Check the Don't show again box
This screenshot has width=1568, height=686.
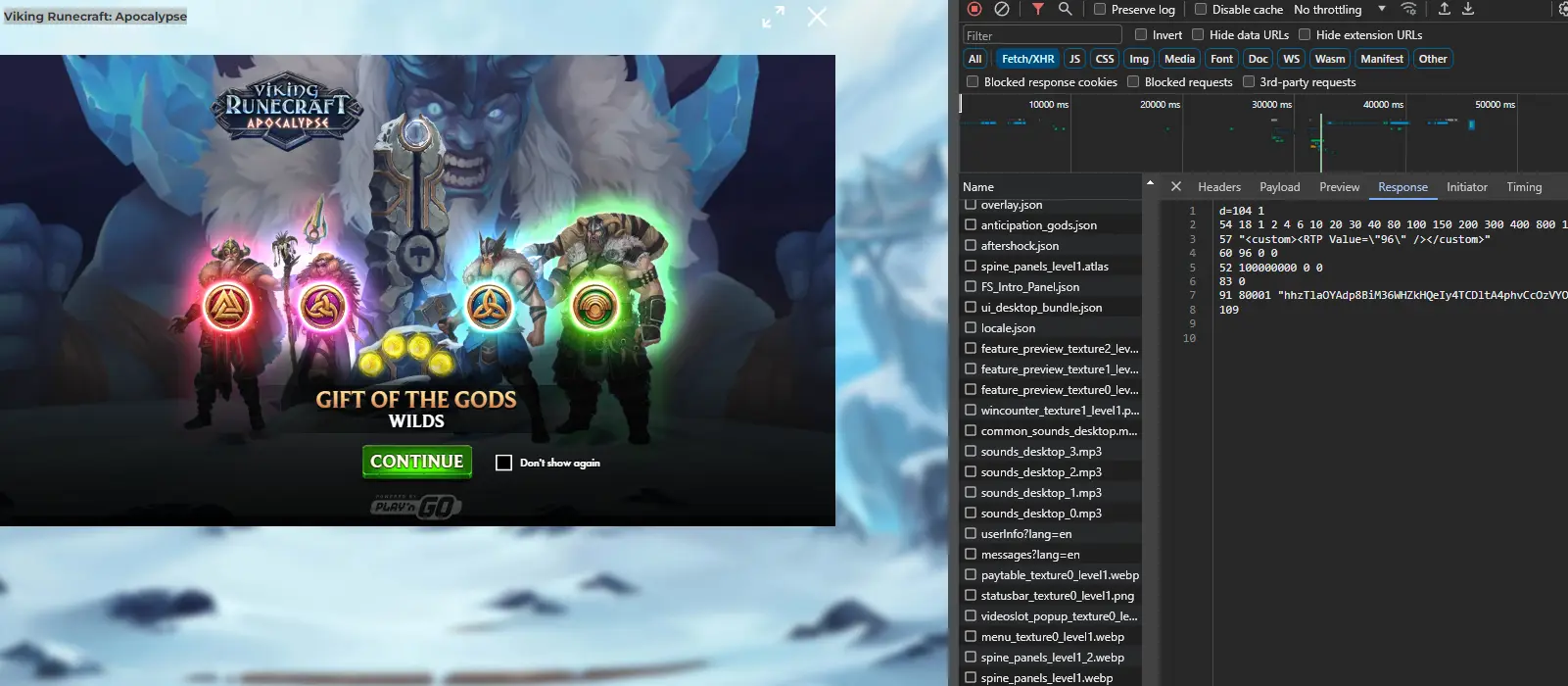[503, 463]
